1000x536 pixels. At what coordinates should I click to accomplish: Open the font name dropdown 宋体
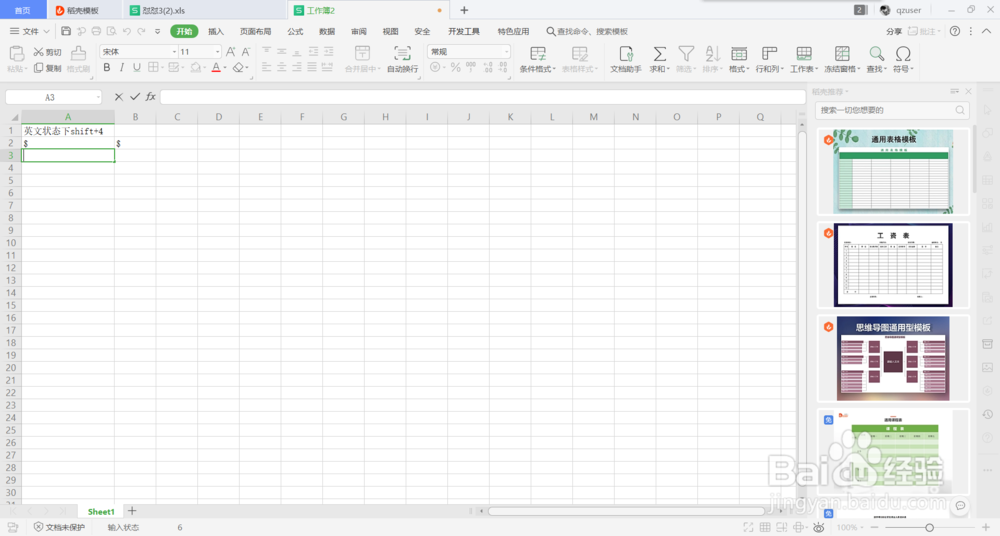coord(174,52)
